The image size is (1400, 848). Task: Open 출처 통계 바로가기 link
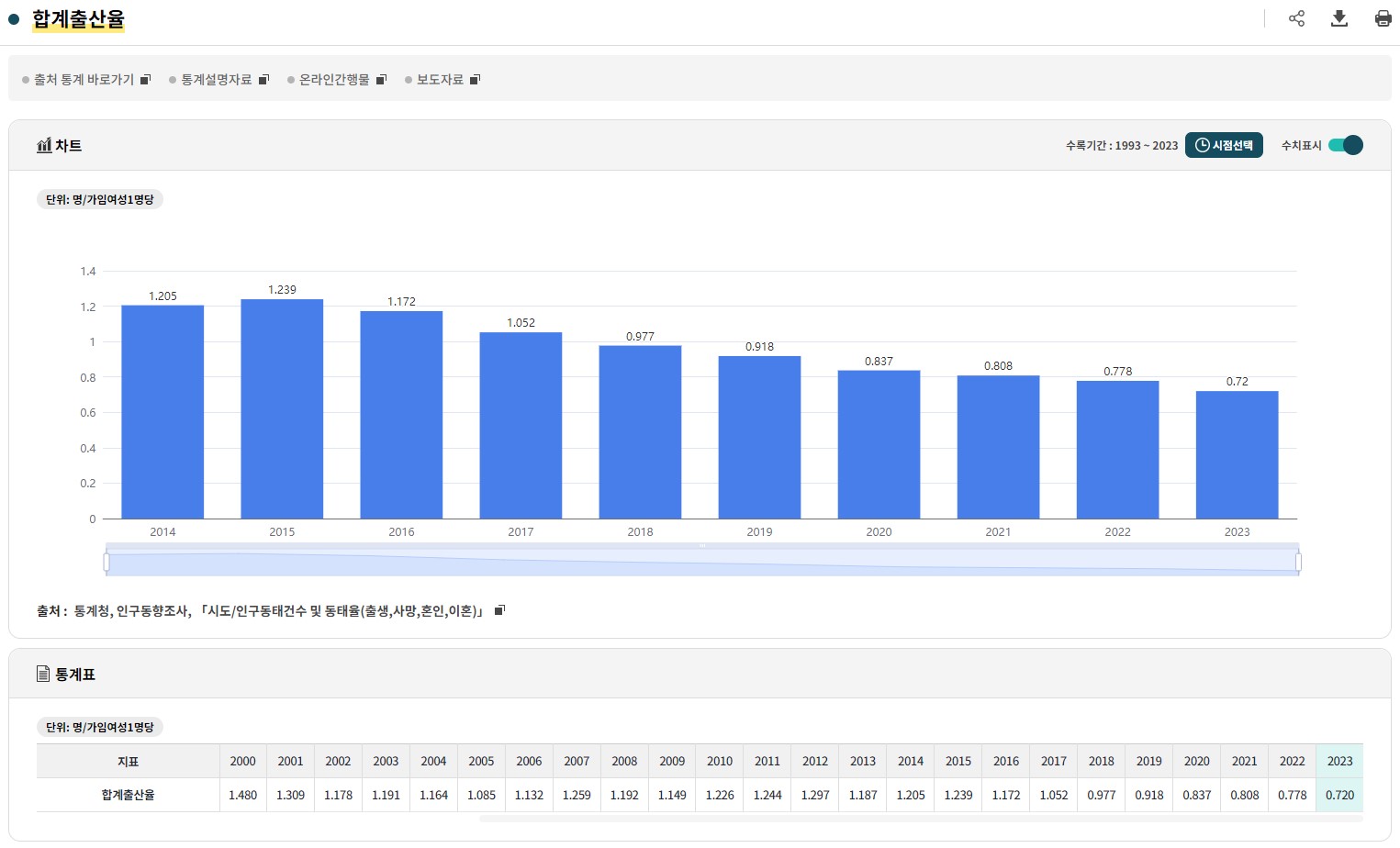coord(84,80)
